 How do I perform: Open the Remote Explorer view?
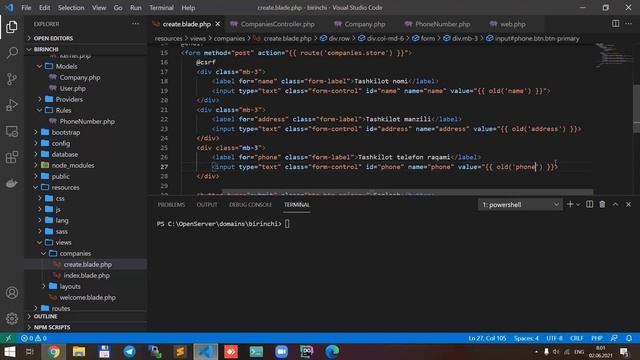[12, 131]
